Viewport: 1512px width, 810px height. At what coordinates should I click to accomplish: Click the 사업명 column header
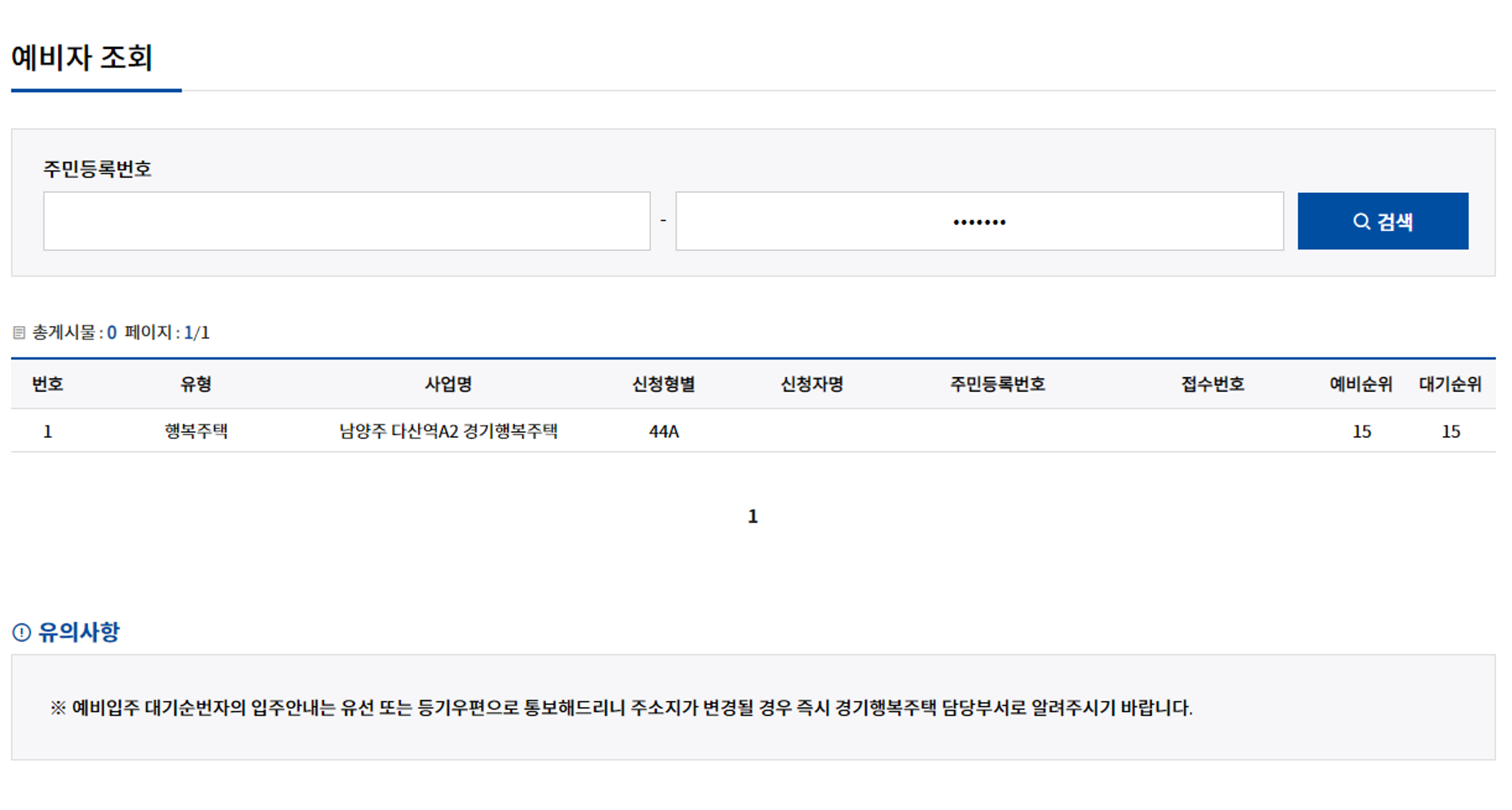tap(449, 384)
